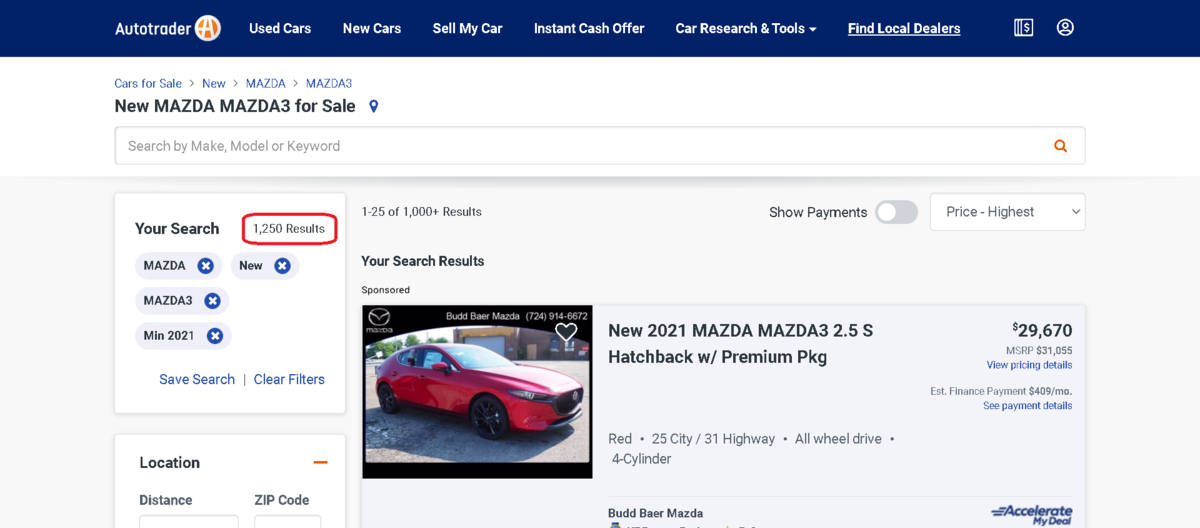This screenshot has width=1200, height=528.
Task: Remove the MAZDA3 filter chip
Action: pos(212,301)
